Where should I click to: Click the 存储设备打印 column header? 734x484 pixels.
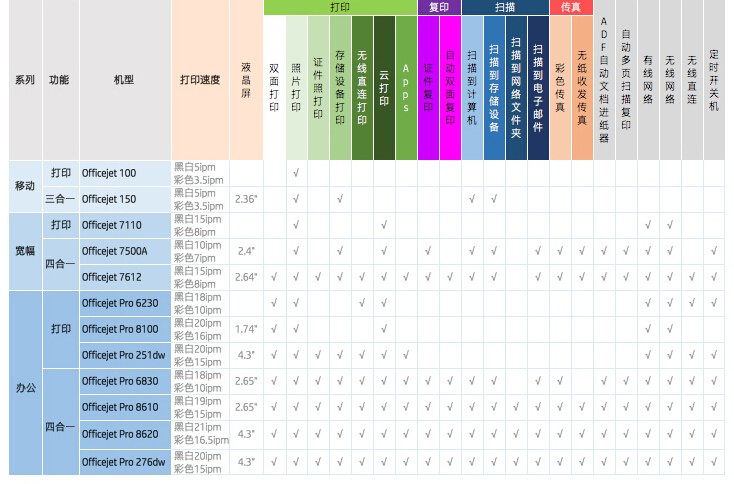340,88
